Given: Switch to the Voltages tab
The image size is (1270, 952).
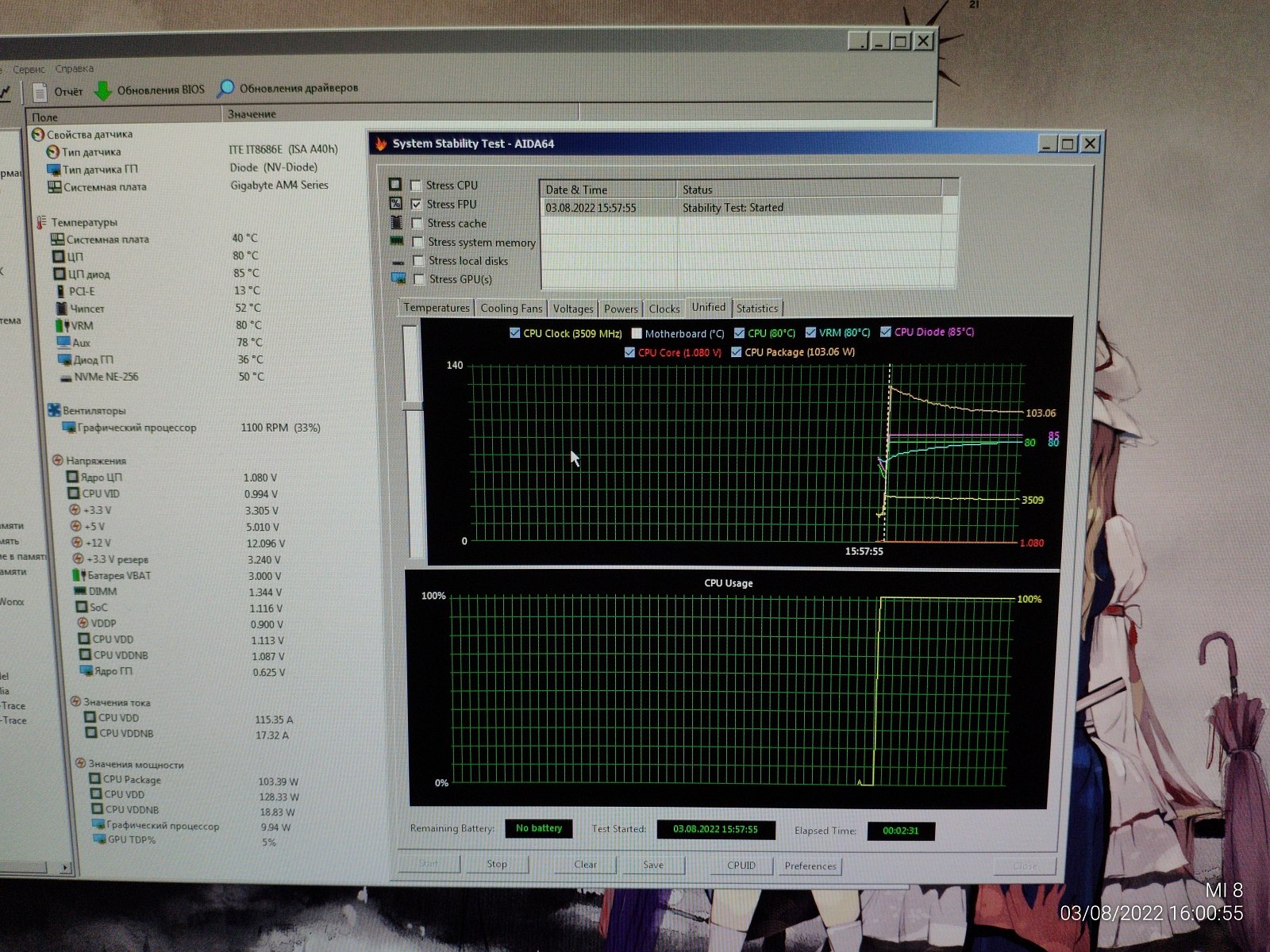Looking at the screenshot, I should (x=573, y=309).
